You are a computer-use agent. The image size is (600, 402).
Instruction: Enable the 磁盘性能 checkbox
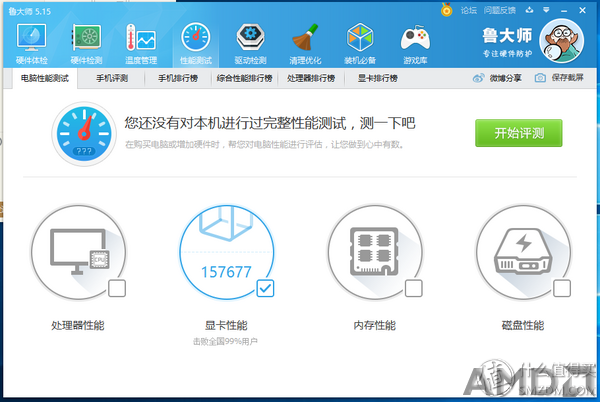click(x=561, y=288)
